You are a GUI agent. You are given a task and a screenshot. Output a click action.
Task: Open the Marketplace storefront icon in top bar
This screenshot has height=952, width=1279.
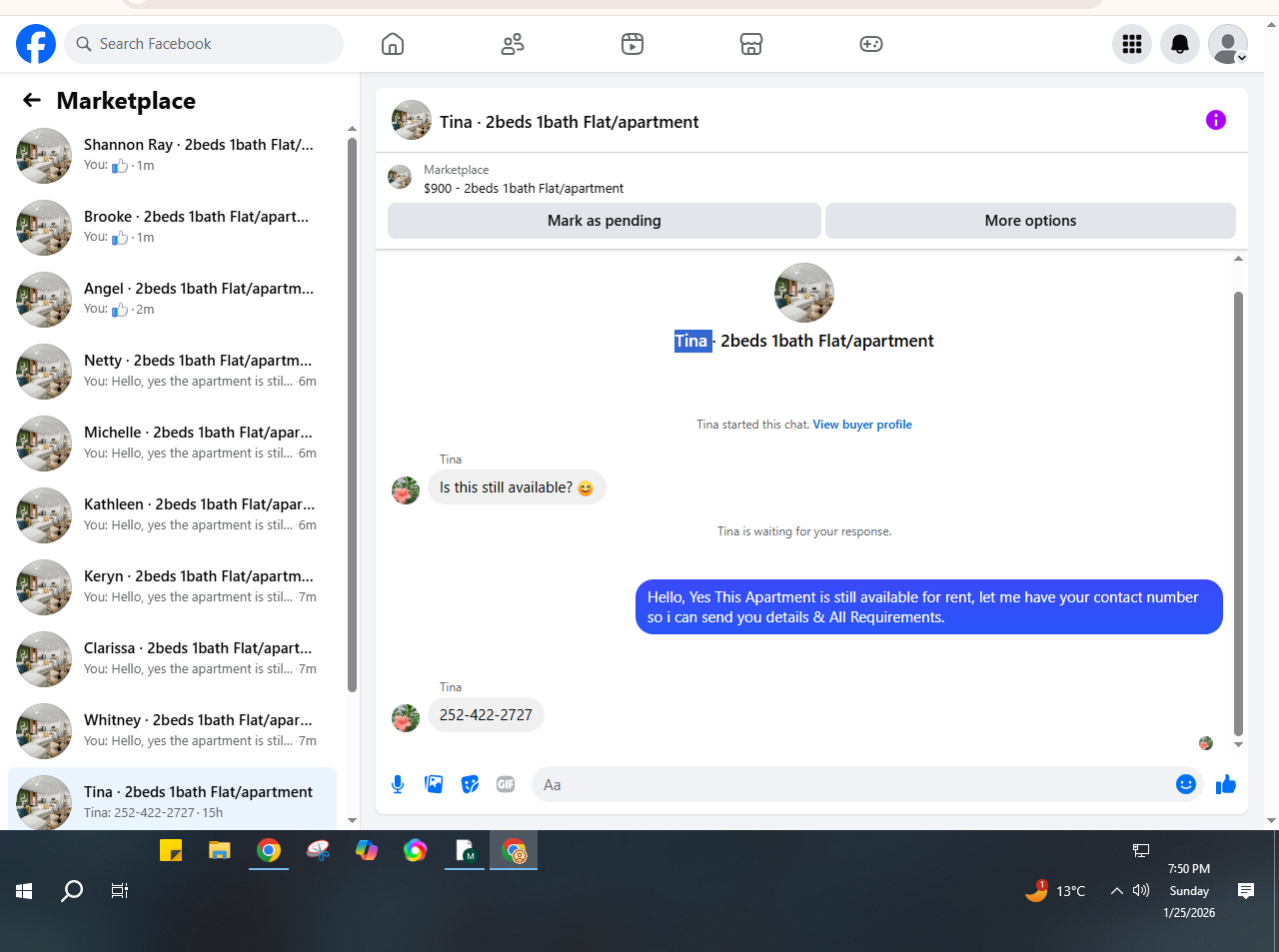pos(751,44)
